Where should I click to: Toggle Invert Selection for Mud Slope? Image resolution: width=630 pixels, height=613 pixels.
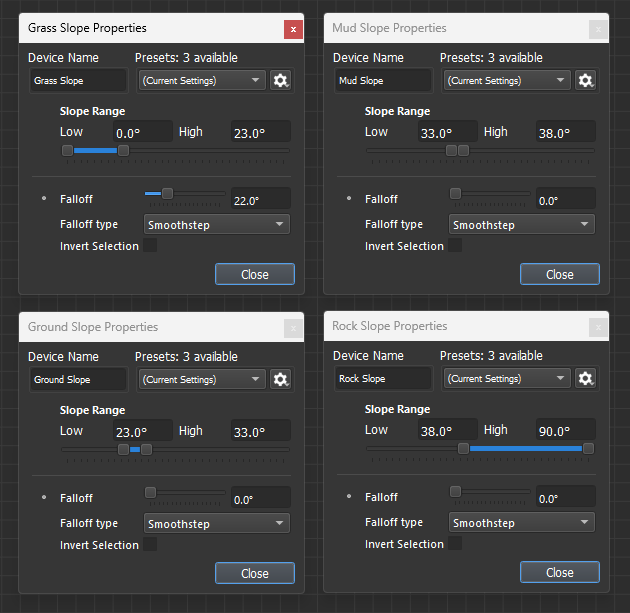455,246
